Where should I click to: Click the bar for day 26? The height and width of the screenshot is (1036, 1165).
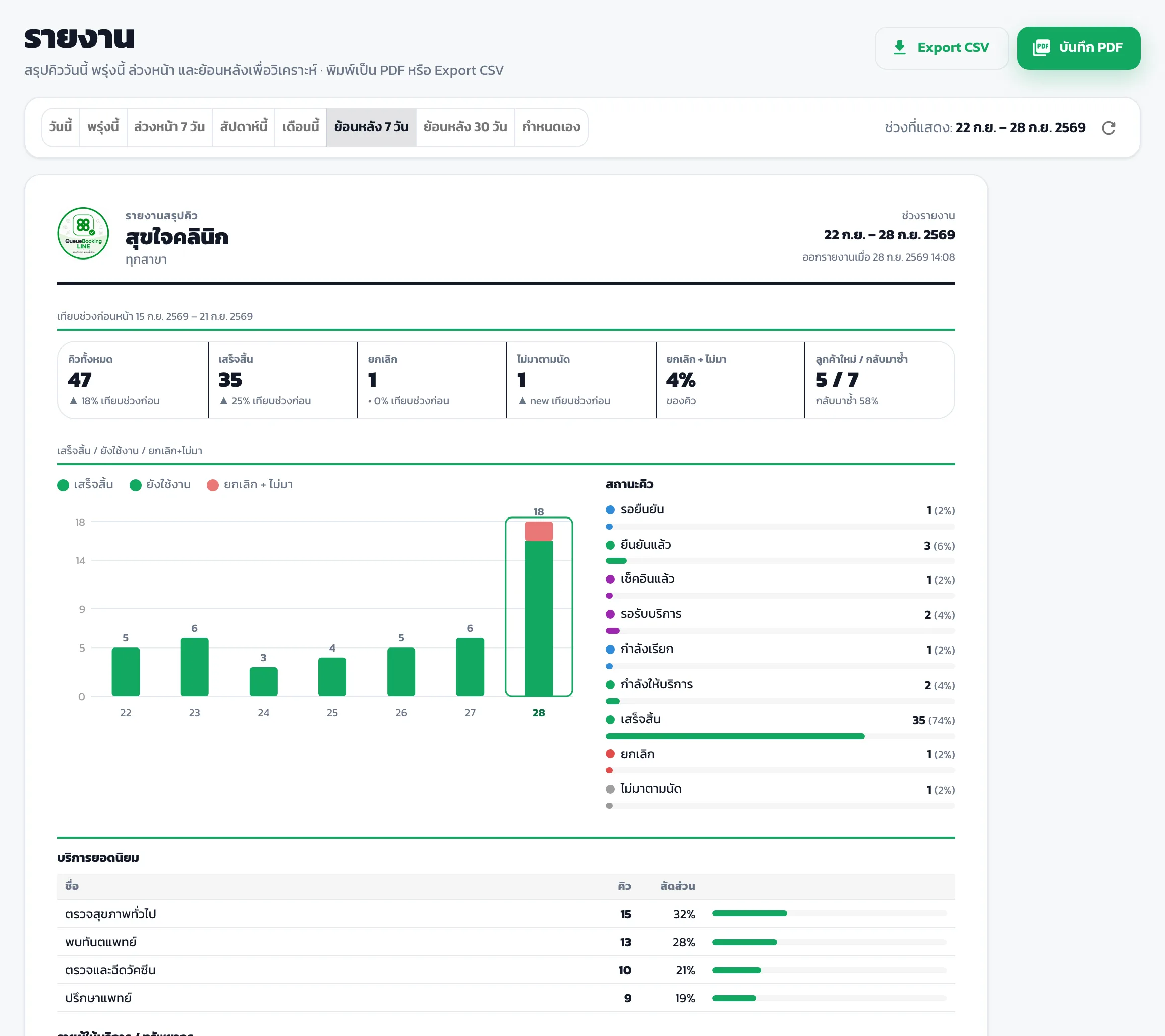click(x=401, y=672)
